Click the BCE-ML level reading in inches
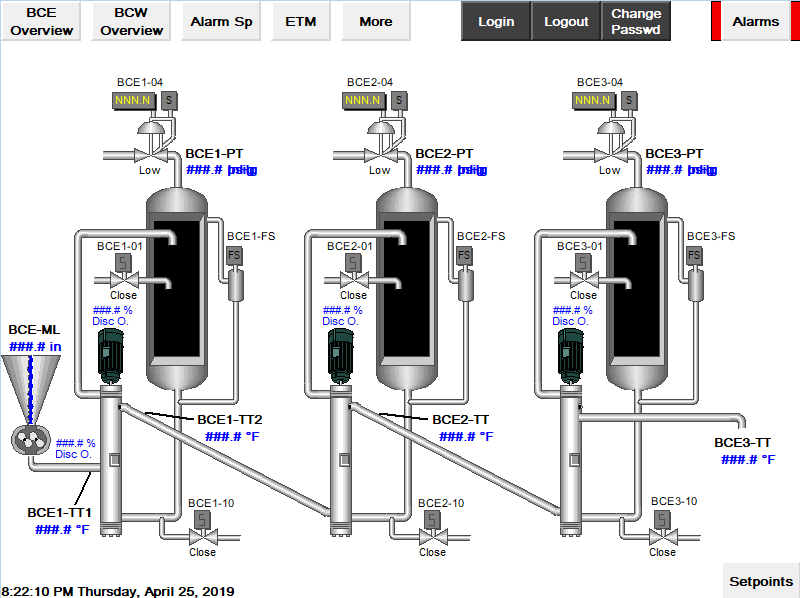Viewport: 800px width, 598px height. coord(35,347)
